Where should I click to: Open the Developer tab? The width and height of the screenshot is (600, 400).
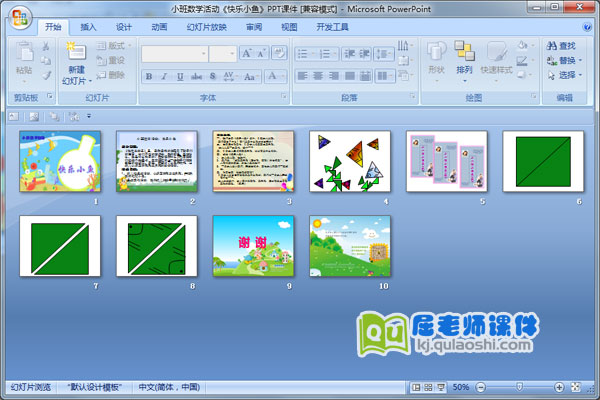[332, 27]
